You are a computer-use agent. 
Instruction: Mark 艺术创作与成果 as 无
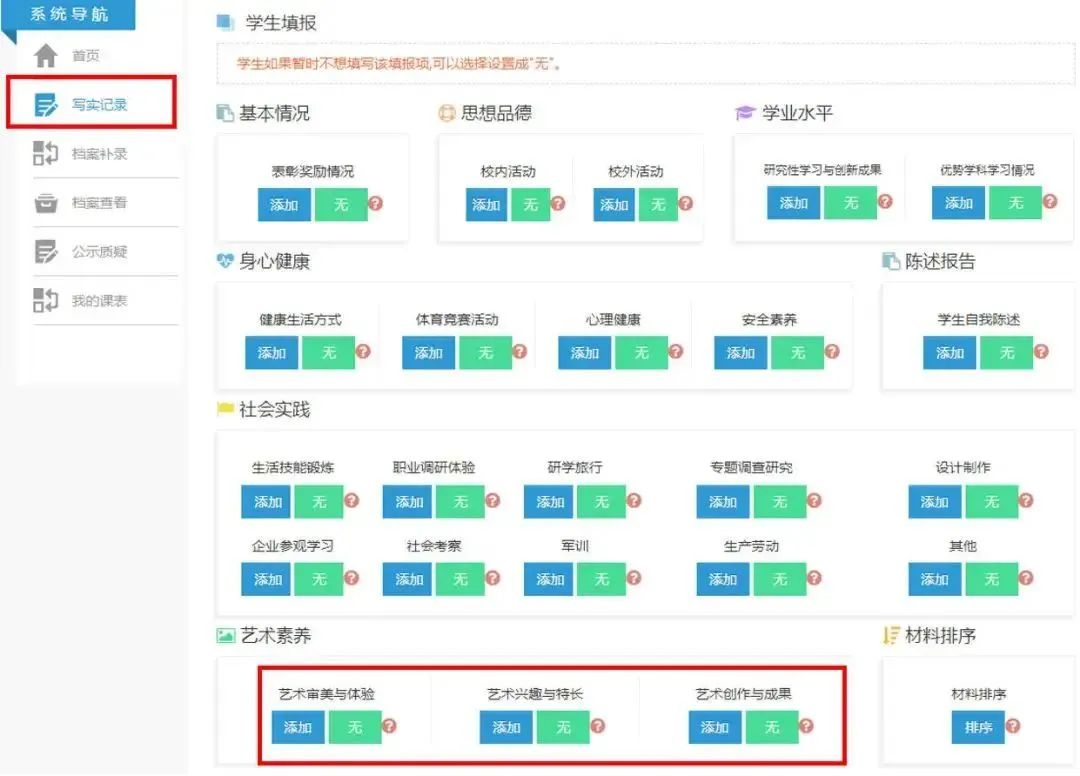(772, 728)
